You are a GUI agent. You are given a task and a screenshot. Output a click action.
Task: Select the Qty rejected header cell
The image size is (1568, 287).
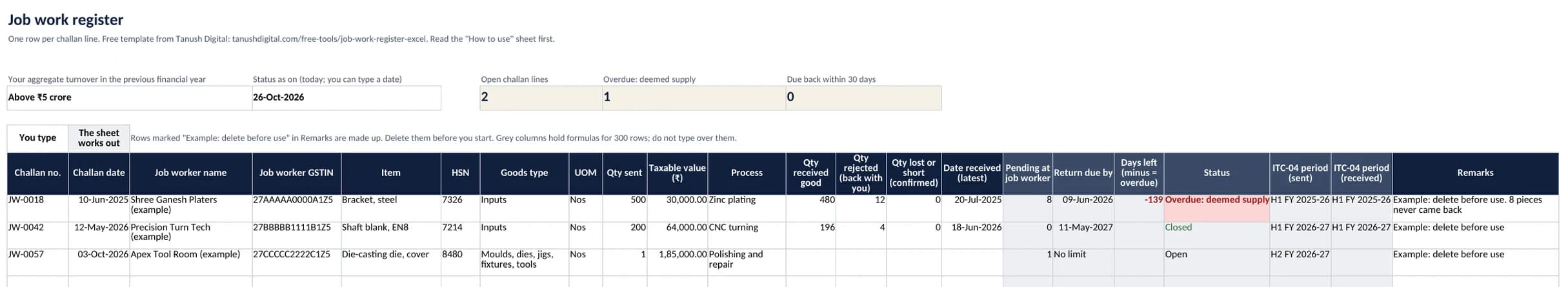click(x=861, y=173)
